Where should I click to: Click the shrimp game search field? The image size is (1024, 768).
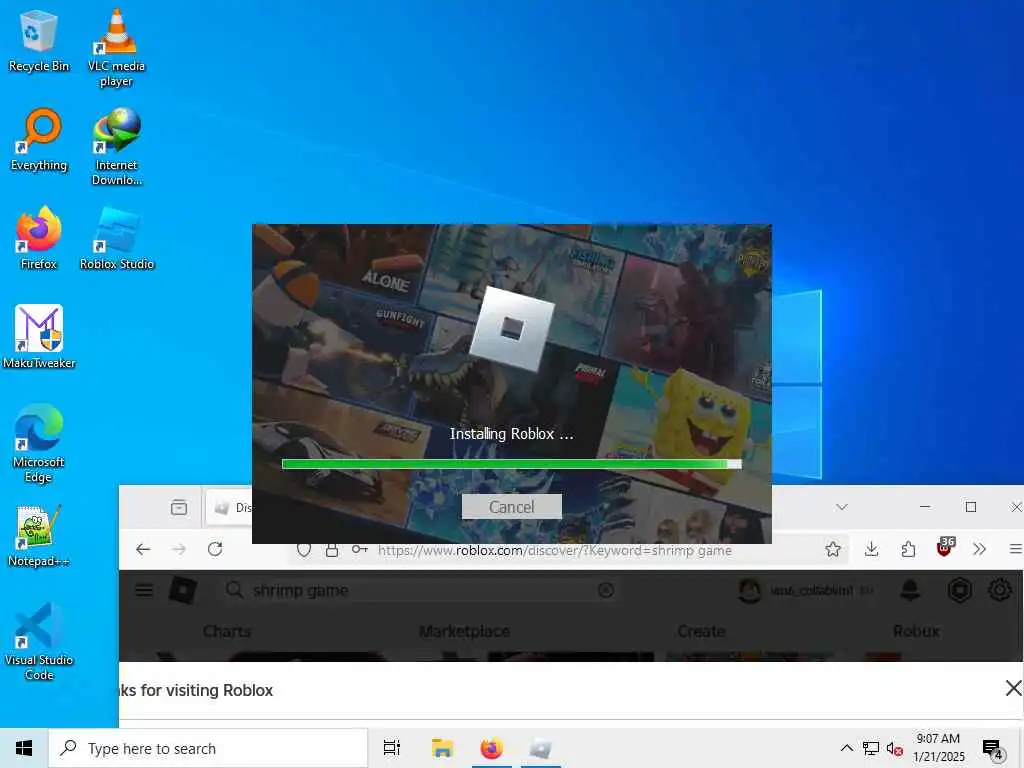(x=418, y=590)
